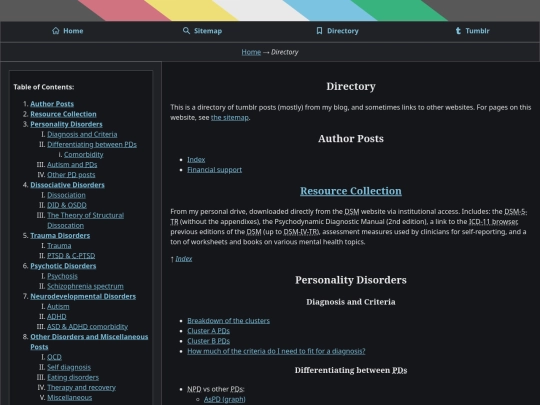Click the 'Diagnosis and Criteria' subheading in main content
This screenshot has width=540, height=405.
(351, 302)
